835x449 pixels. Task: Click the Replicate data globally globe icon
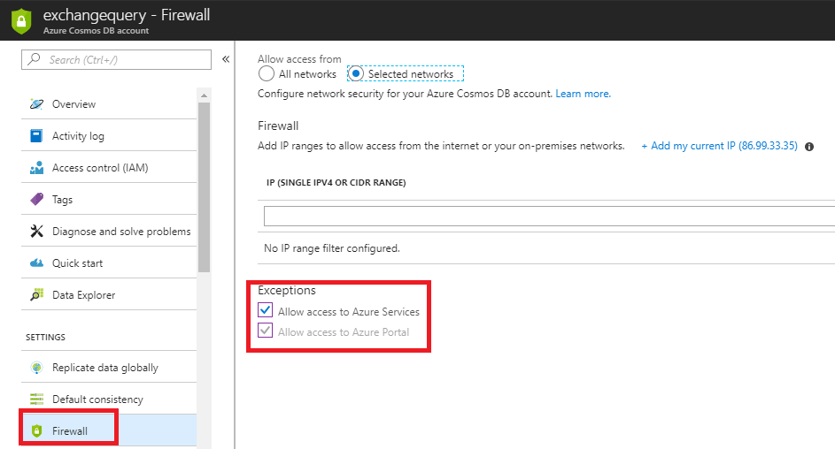tap(36, 368)
